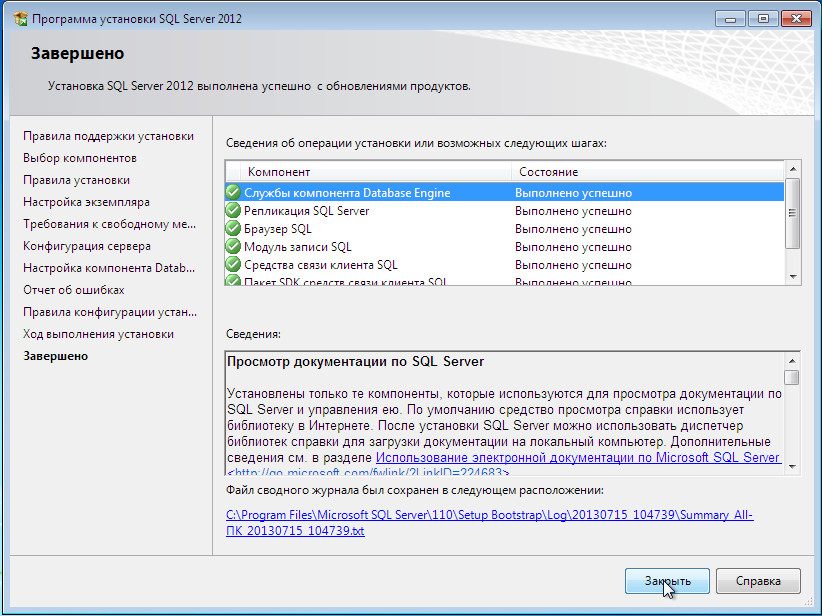Minimize the SQL Server setup window
This screenshot has width=822, height=616.
[x=730, y=19]
